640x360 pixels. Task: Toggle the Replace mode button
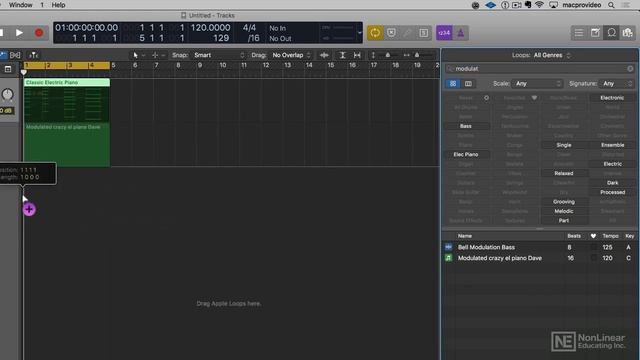coord(391,33)
